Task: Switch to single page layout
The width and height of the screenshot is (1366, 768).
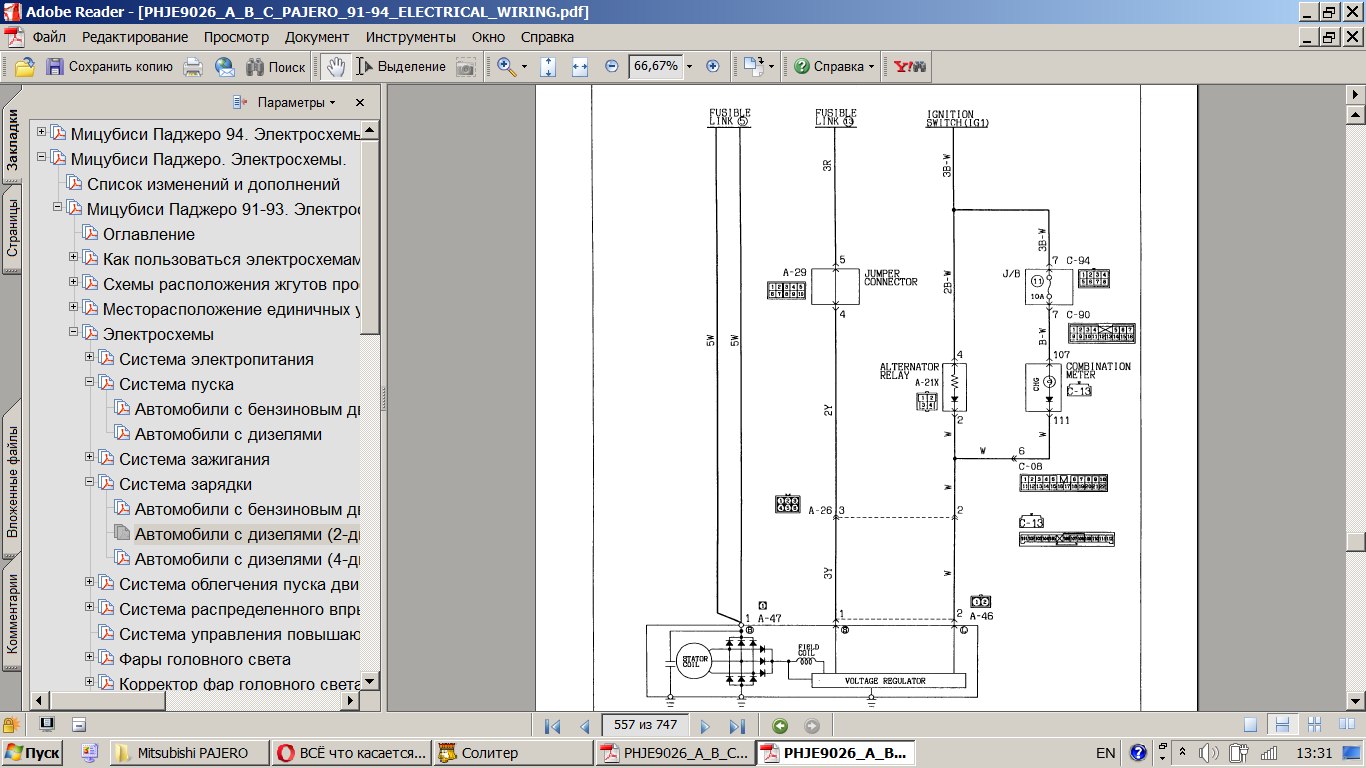Action: pyautogui.click(x=1250, y=725)
